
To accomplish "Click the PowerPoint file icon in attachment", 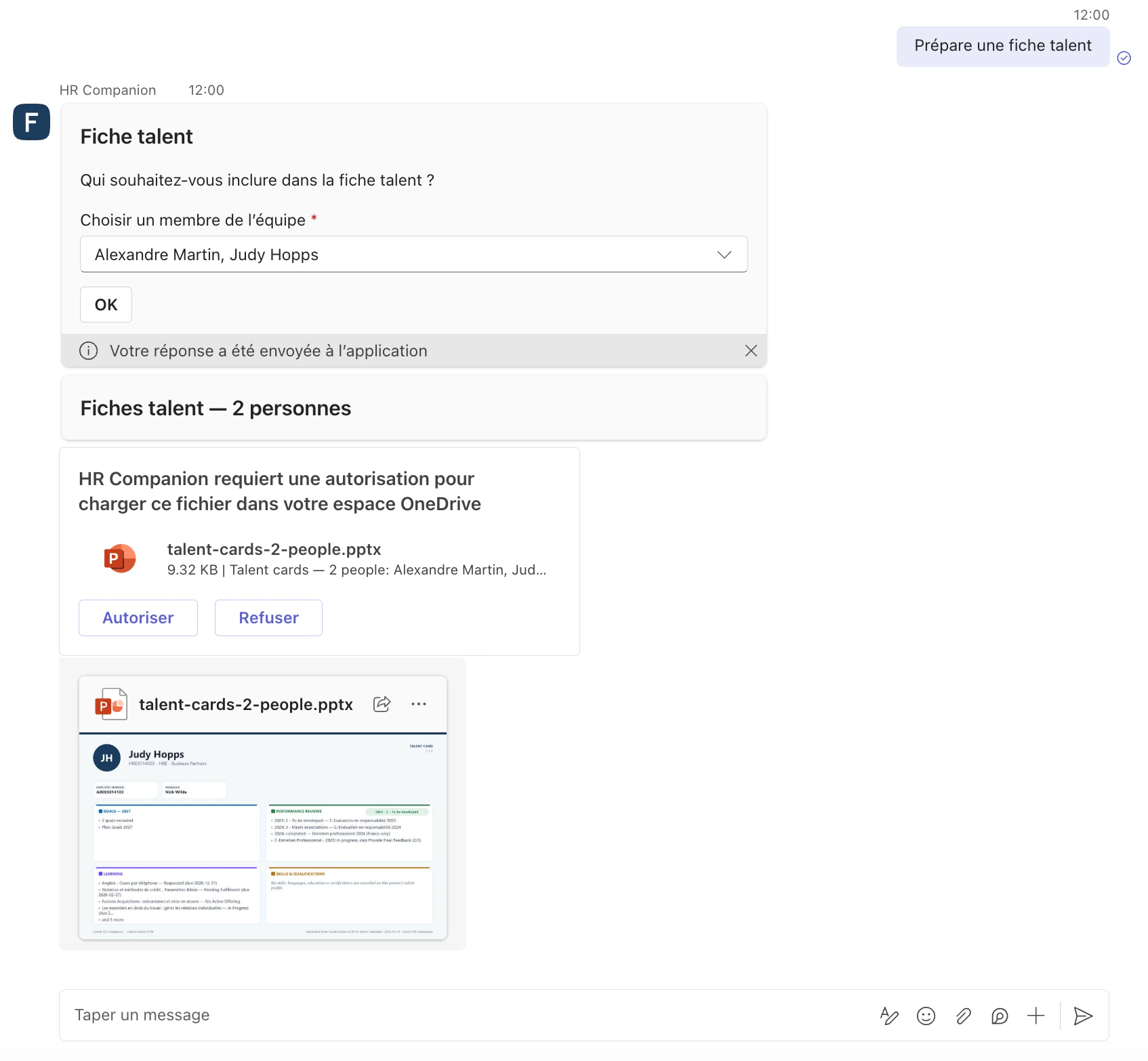I will 111,704.
